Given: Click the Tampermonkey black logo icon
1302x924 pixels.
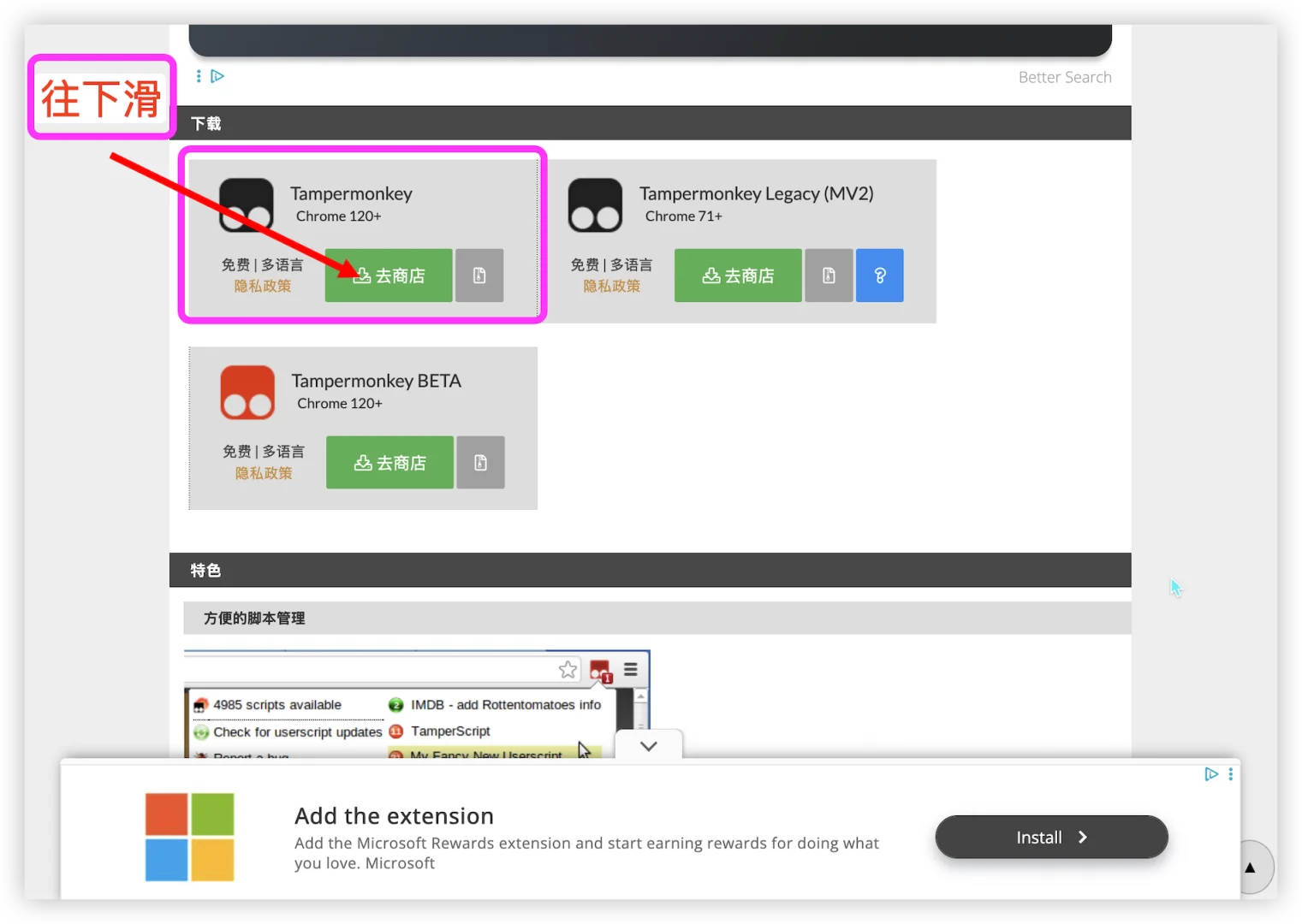Looking at the screenshot, I should [x=247, y=205].
